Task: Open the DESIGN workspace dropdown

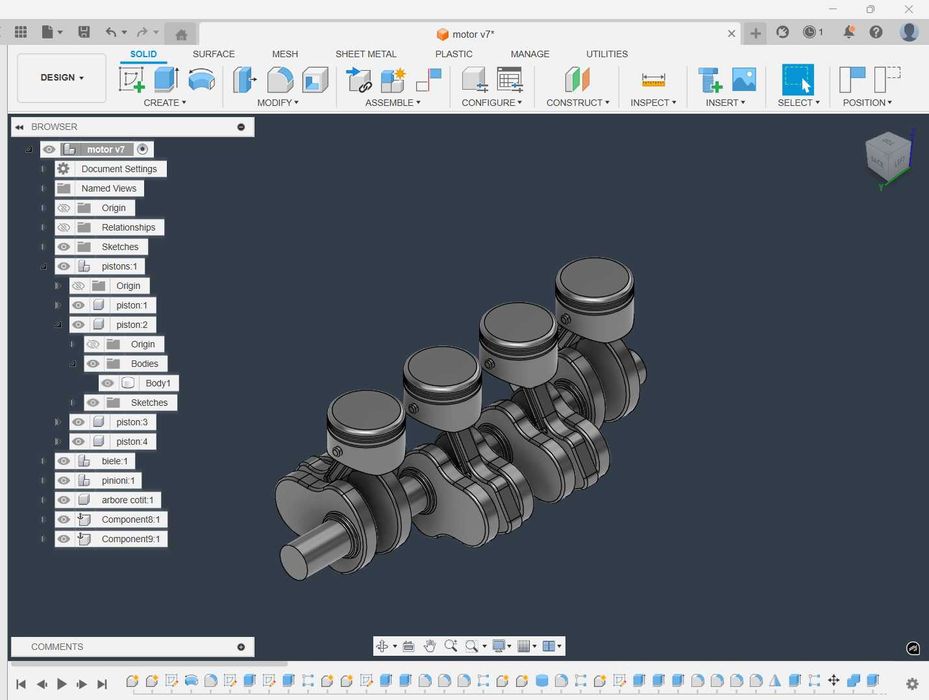Action: tap(62, 78)
